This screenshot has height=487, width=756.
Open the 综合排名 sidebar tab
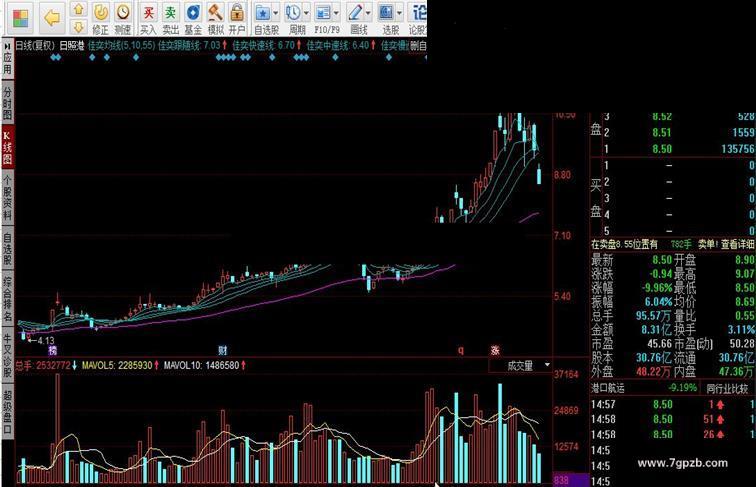[7, 299]
